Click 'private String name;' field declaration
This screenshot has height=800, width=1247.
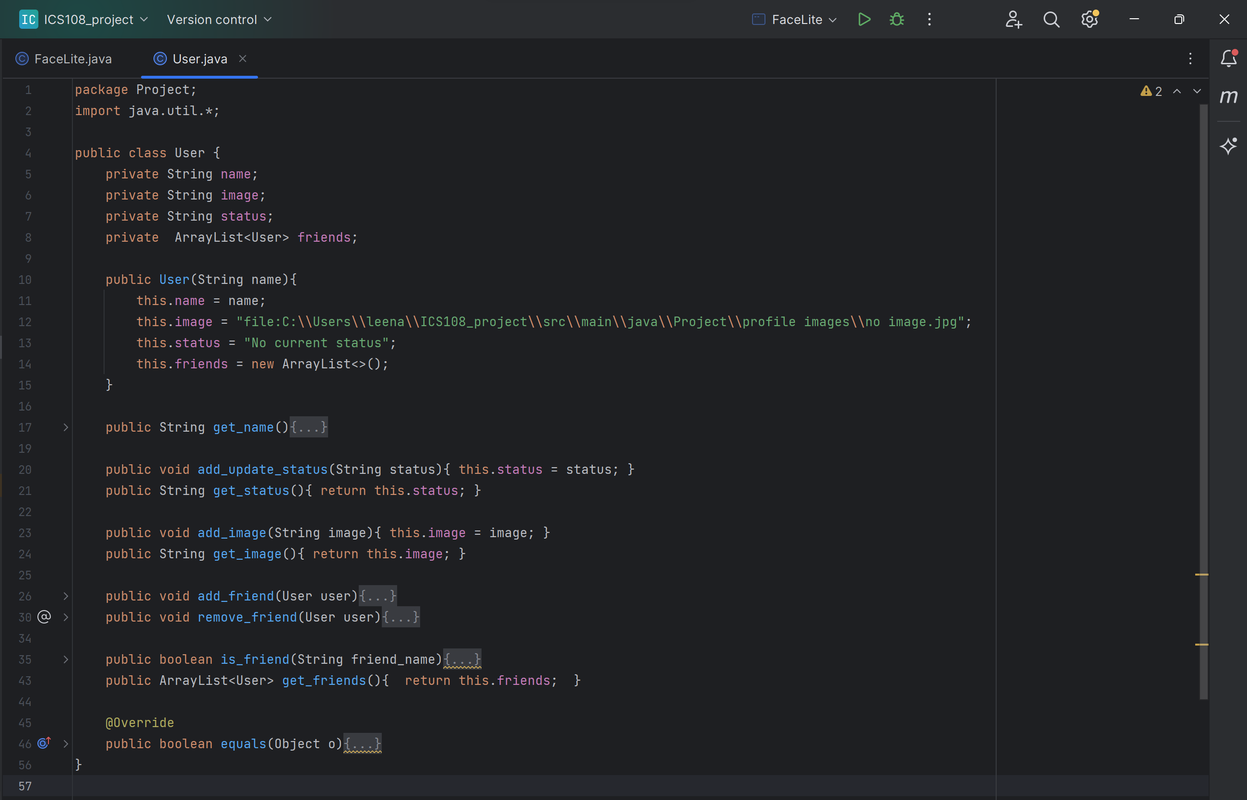coord(182,174)
